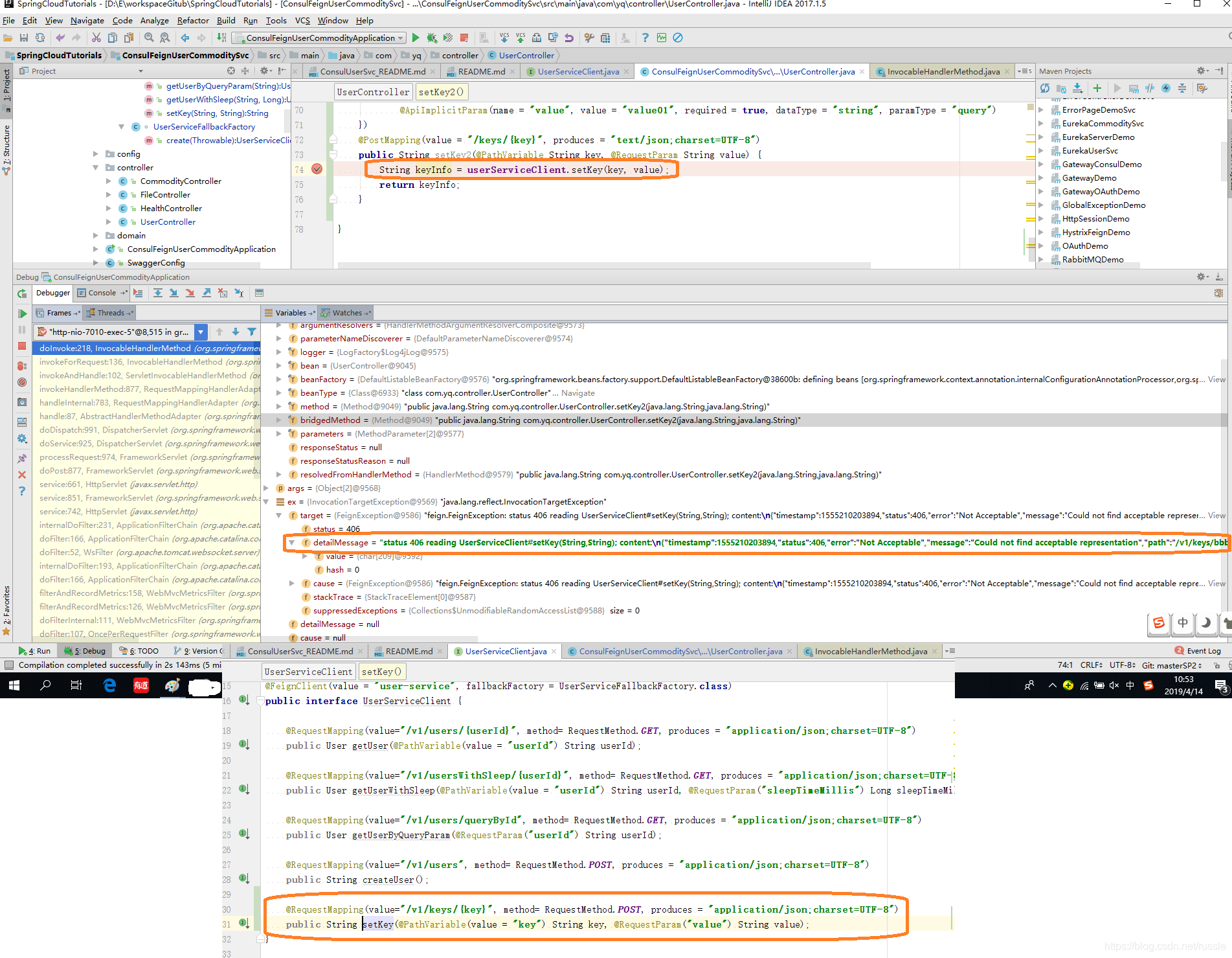Click Show Execution Point icon in debugger
The image size is (1232, 958).
pos(138,293)
